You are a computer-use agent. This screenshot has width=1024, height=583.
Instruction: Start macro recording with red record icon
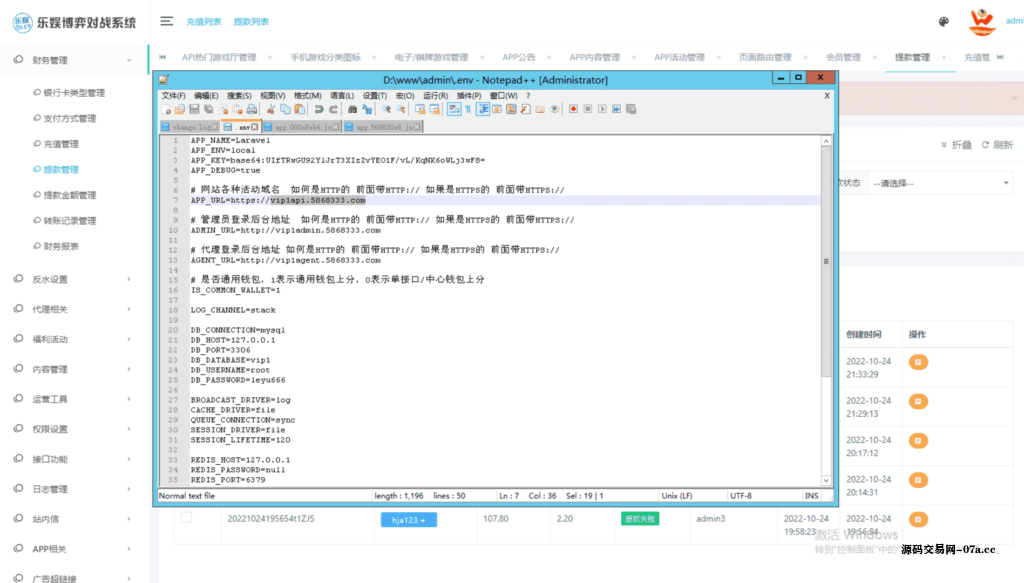pos(571,109)
